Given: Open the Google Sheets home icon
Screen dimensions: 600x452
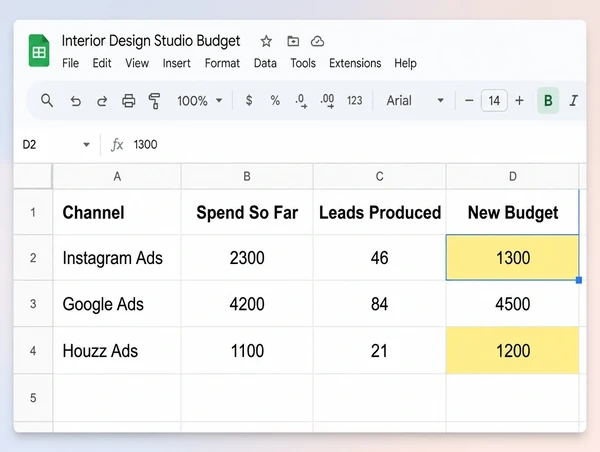Looking at the screenshot, I should coord(39,51).
